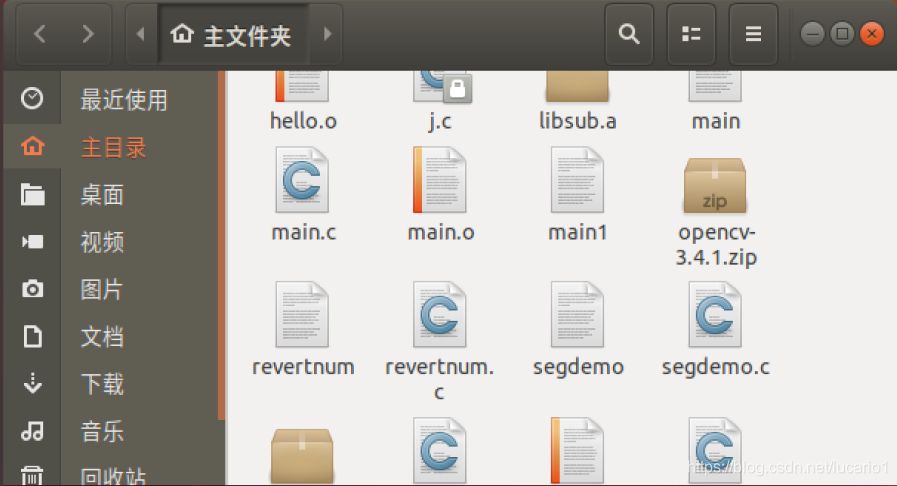Select the locked j.c file icon
The image size is (897, 486).
pyautogui.click(x=440, y=87)
